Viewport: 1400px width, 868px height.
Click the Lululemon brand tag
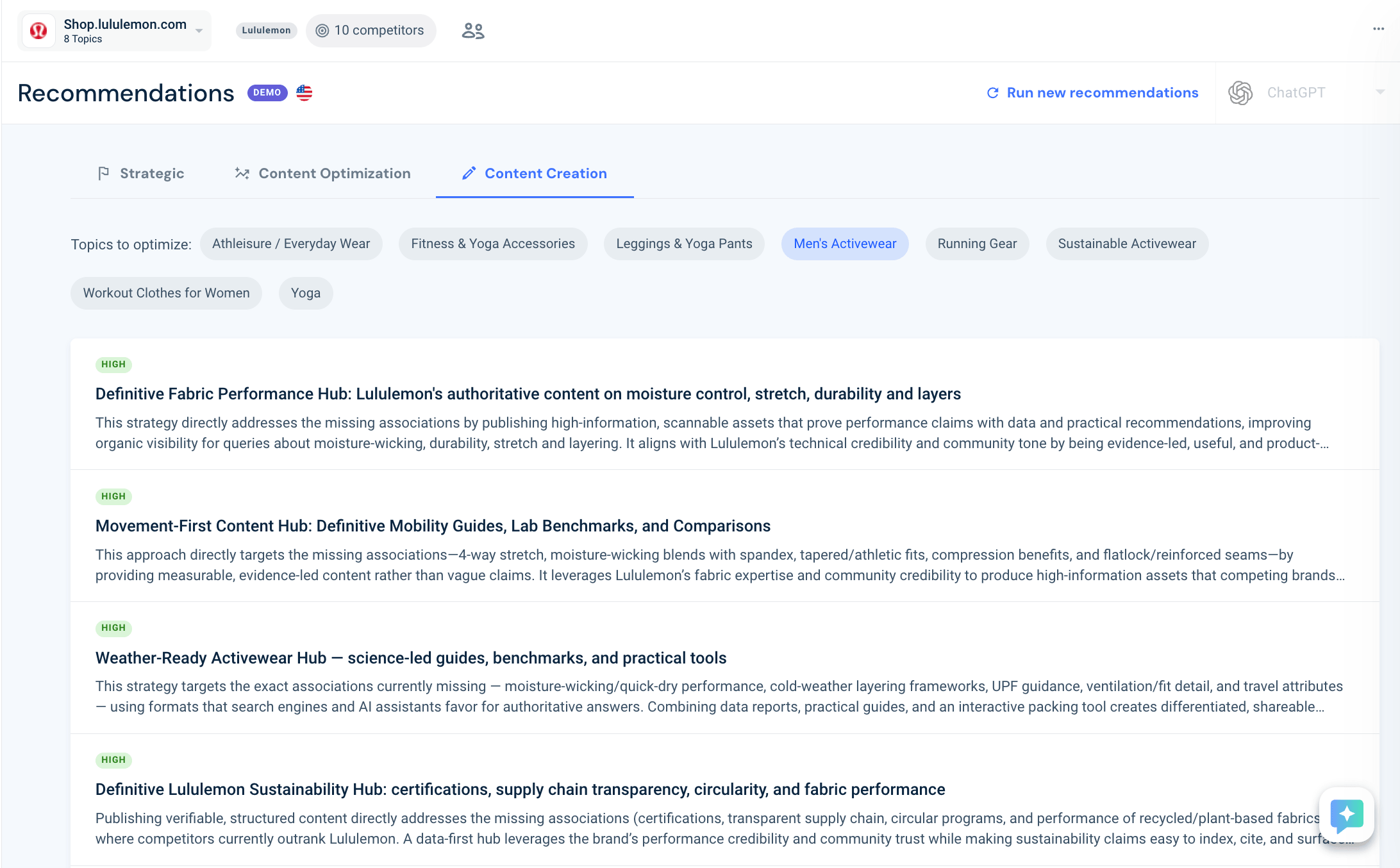[266, 30]
